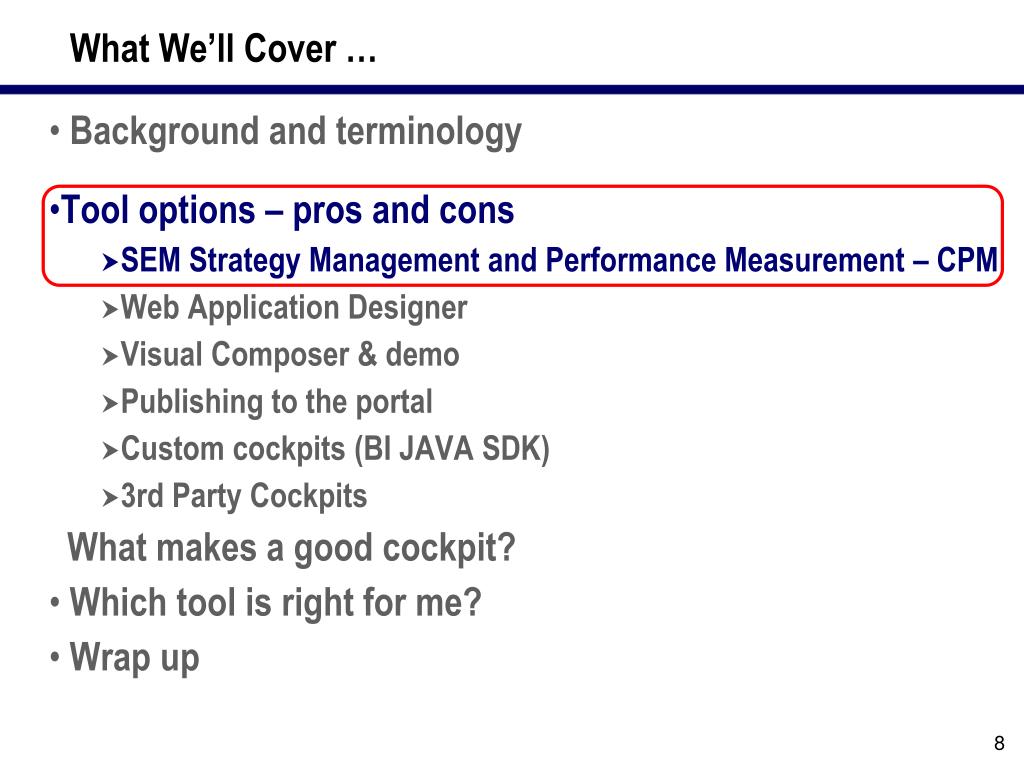
Task: Click the arrow bullet before Visual Composer
Action: click(x=110, y=357)
